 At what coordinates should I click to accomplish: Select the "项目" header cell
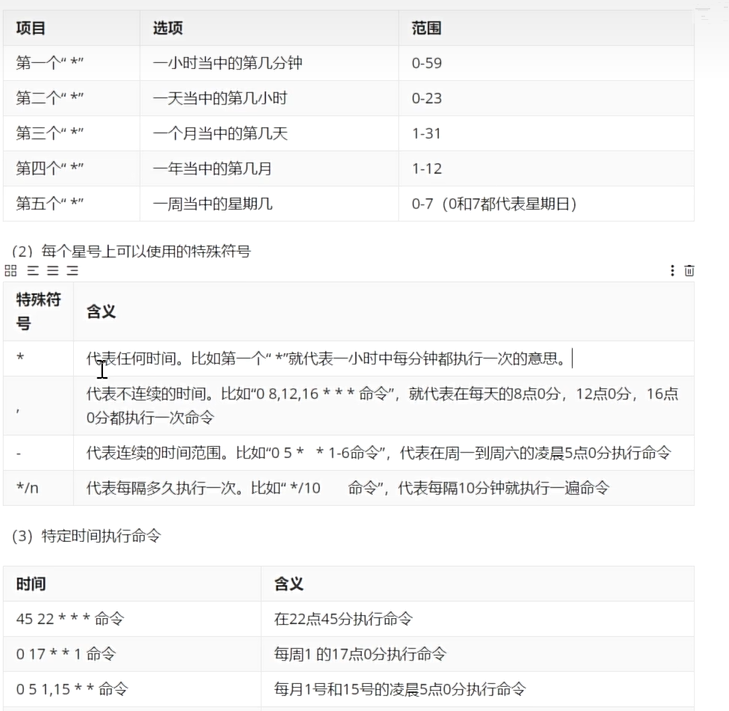click(72, 28)
